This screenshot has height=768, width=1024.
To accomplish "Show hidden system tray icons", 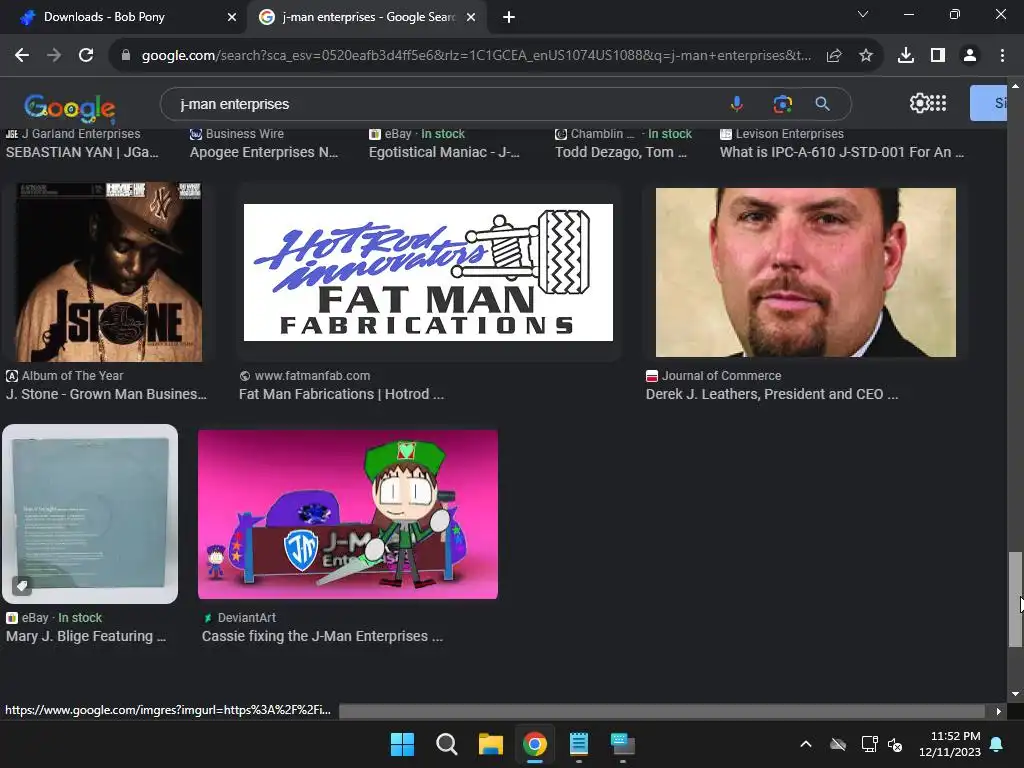I will [806, 744].
